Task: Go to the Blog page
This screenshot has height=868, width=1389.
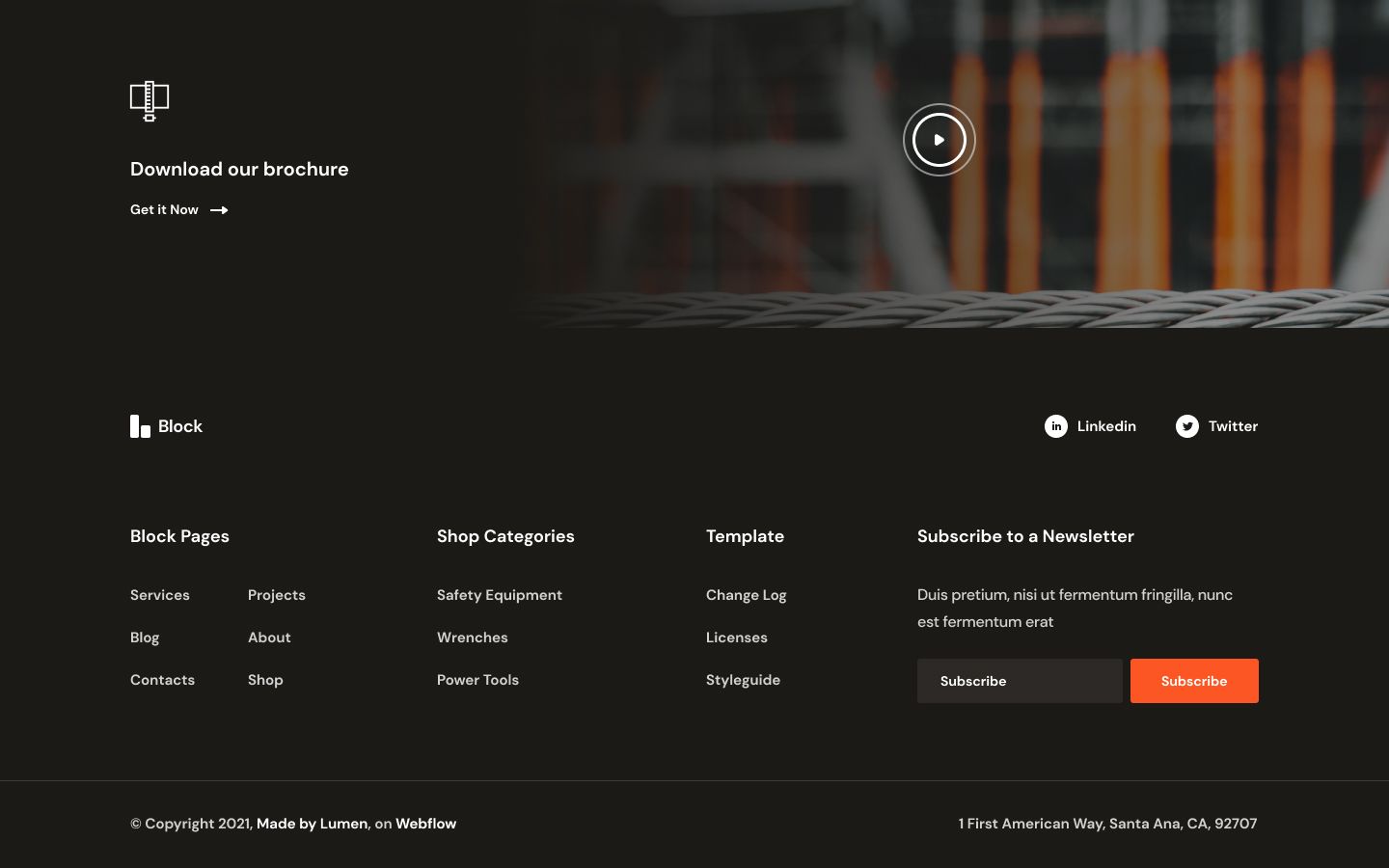Action: tap(145, 637)
